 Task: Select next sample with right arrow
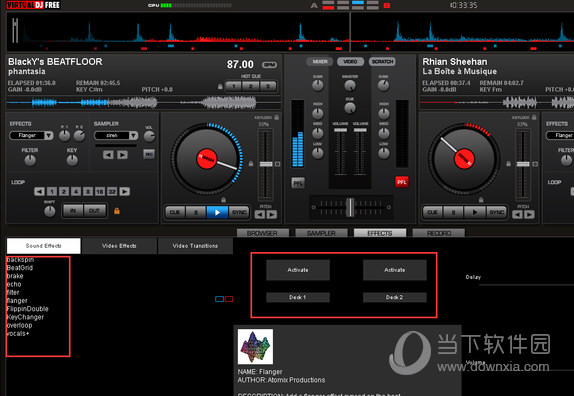click(x=123, y=155)
